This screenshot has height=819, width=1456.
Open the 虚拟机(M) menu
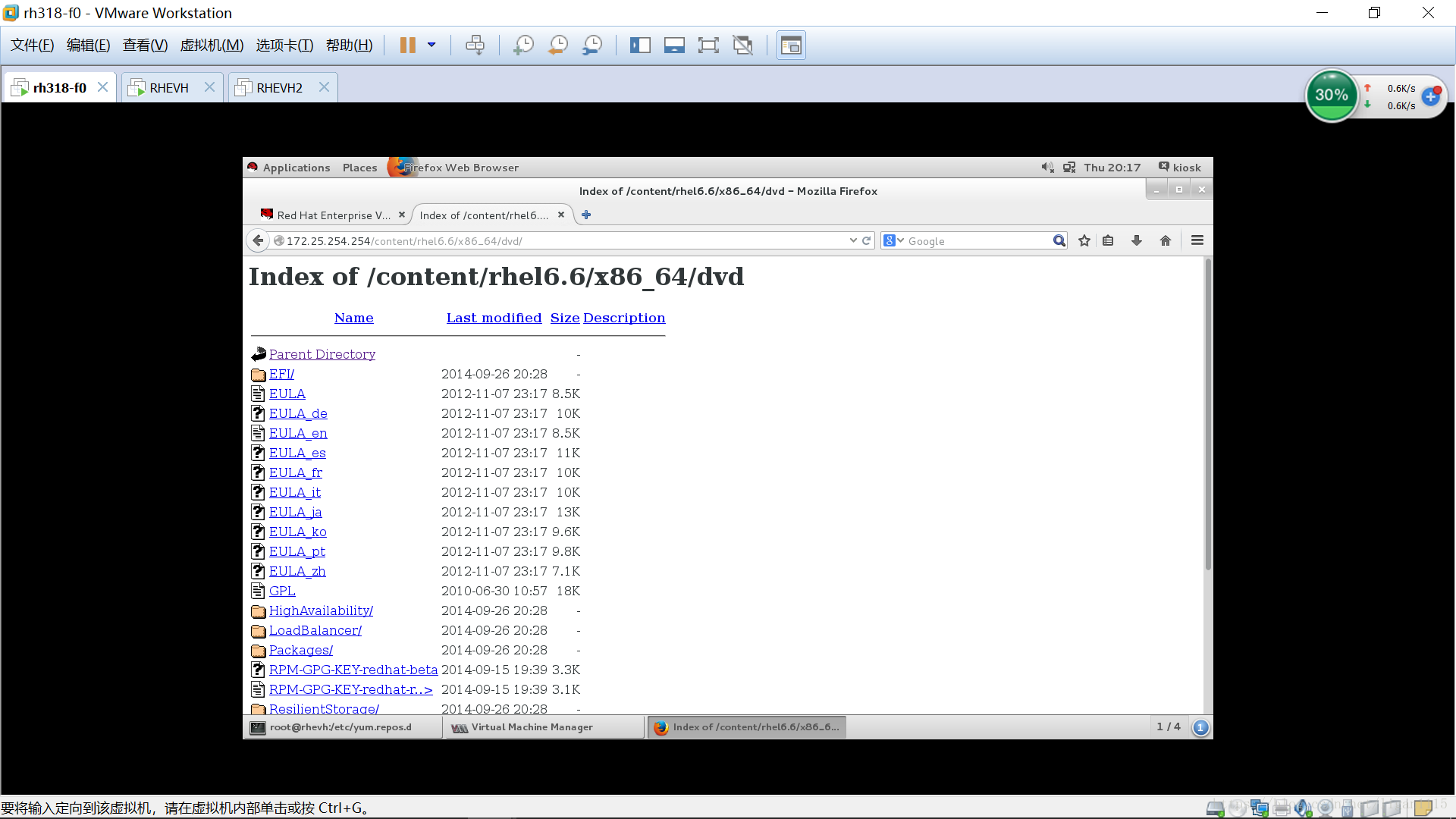[212, 45]
